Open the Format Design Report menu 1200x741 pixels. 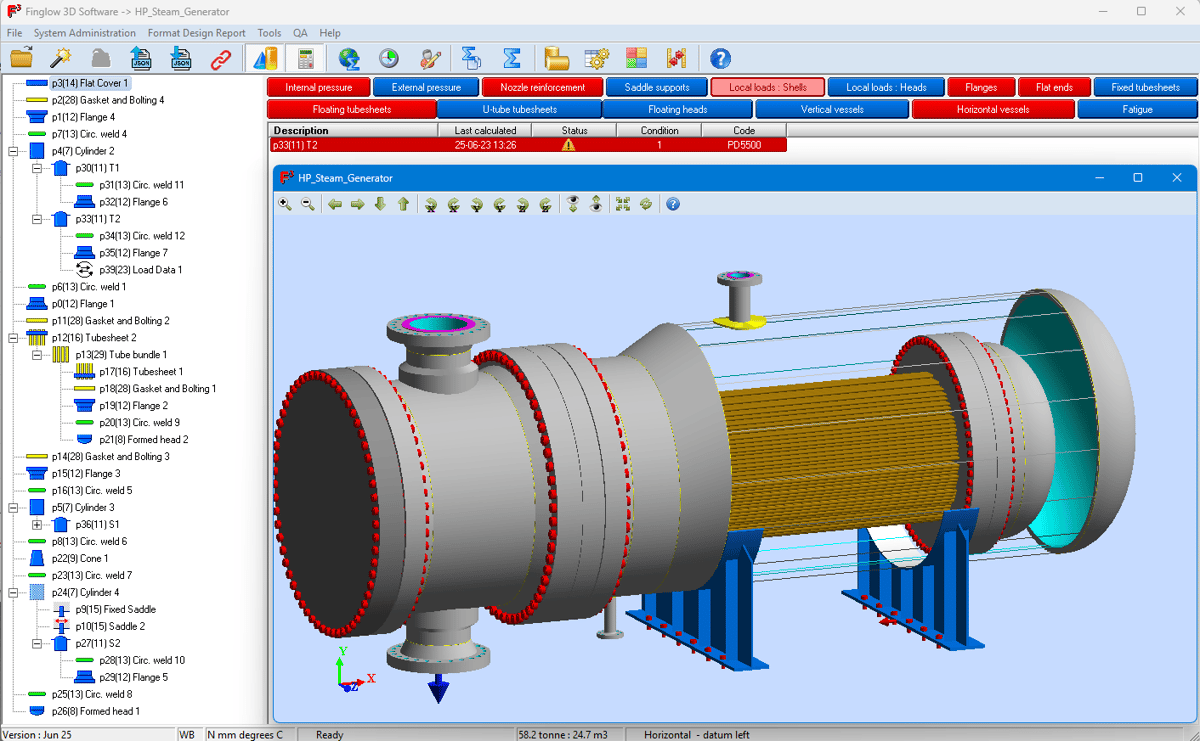click(196, 33)
